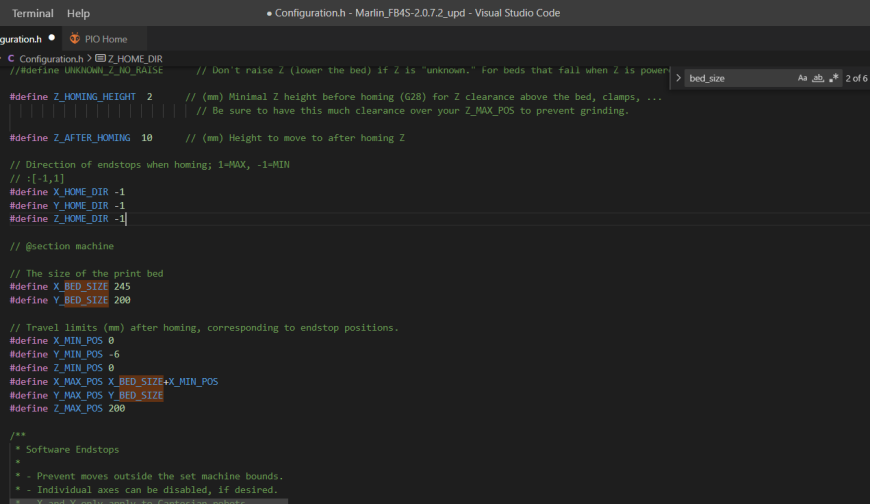Screen dimensions: 870x504
Task: Click Z_HOME_DIR in the define line
Action: tap(80, 219)
